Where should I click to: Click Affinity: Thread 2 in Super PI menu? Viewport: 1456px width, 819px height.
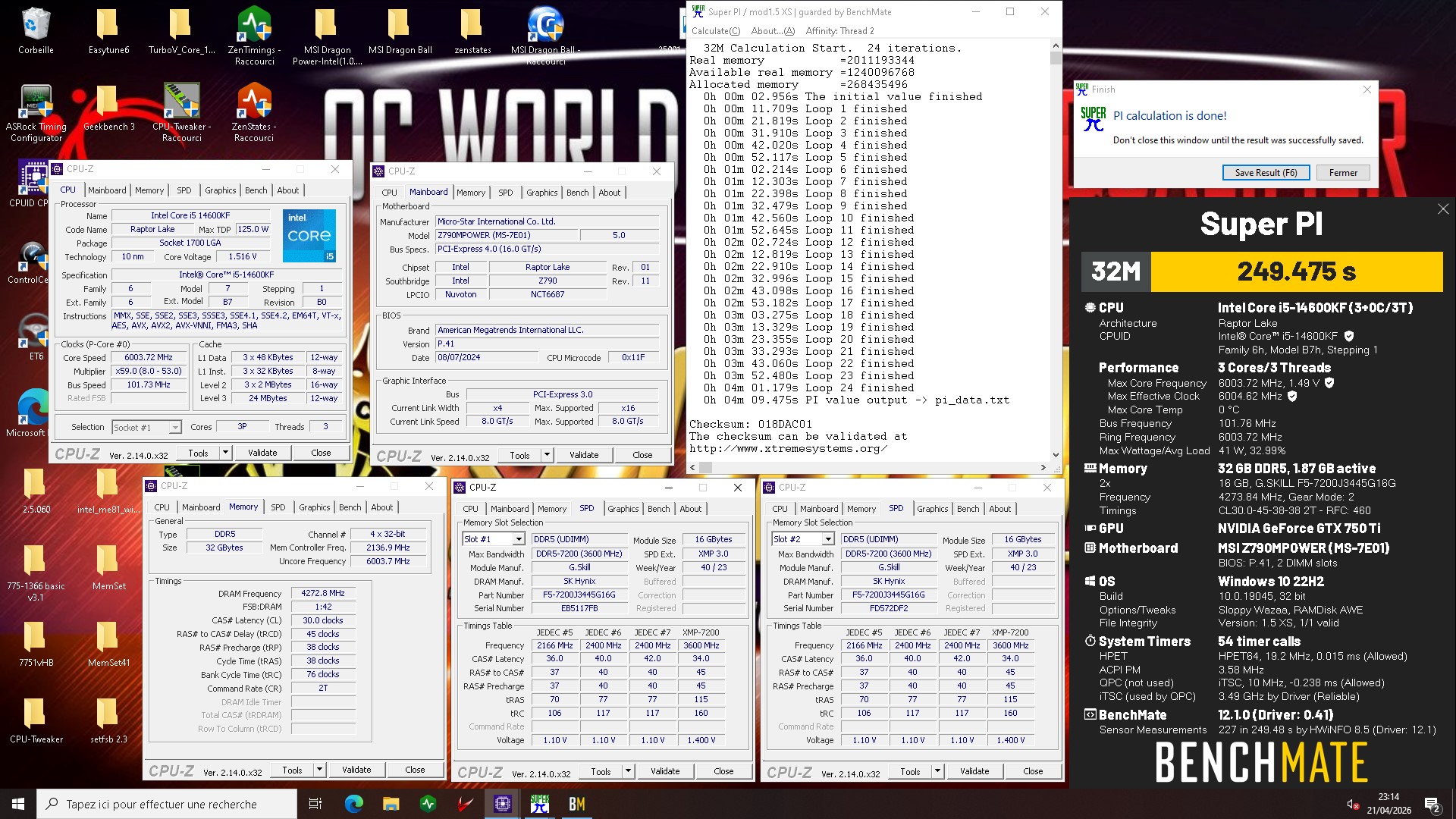pos(839,31)
